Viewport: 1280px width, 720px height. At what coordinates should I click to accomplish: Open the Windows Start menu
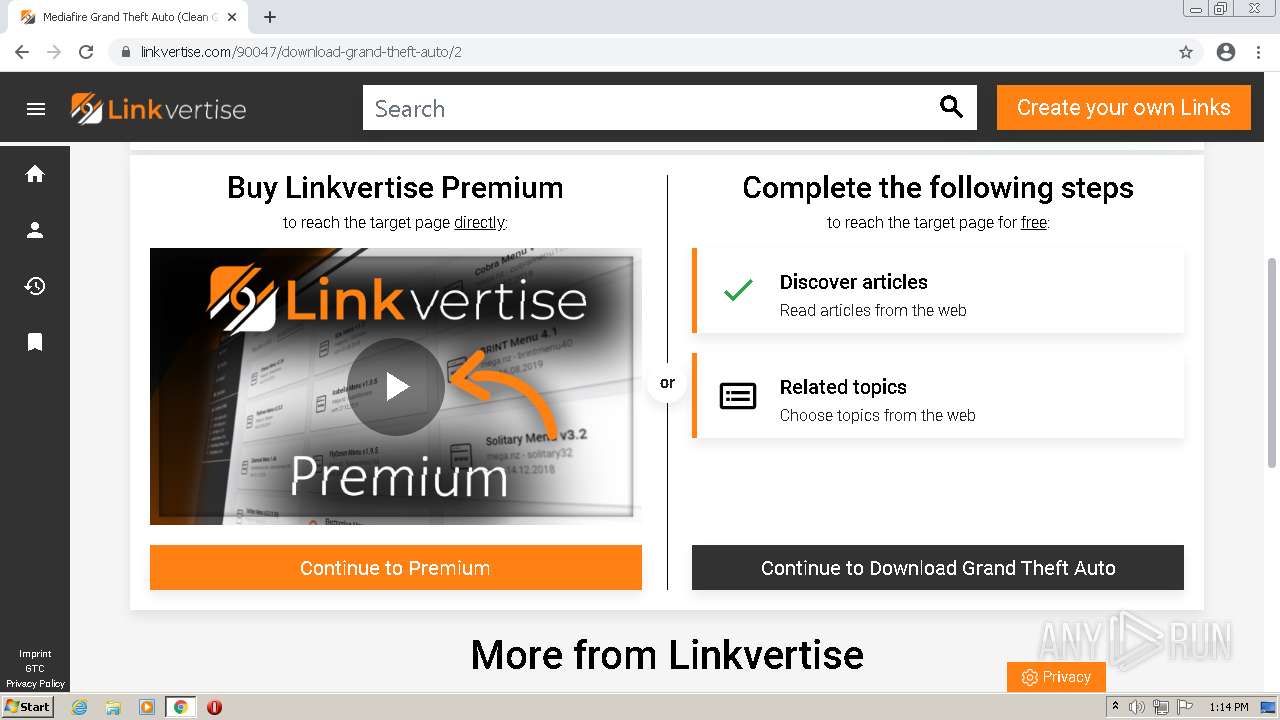tap(27, 707)
